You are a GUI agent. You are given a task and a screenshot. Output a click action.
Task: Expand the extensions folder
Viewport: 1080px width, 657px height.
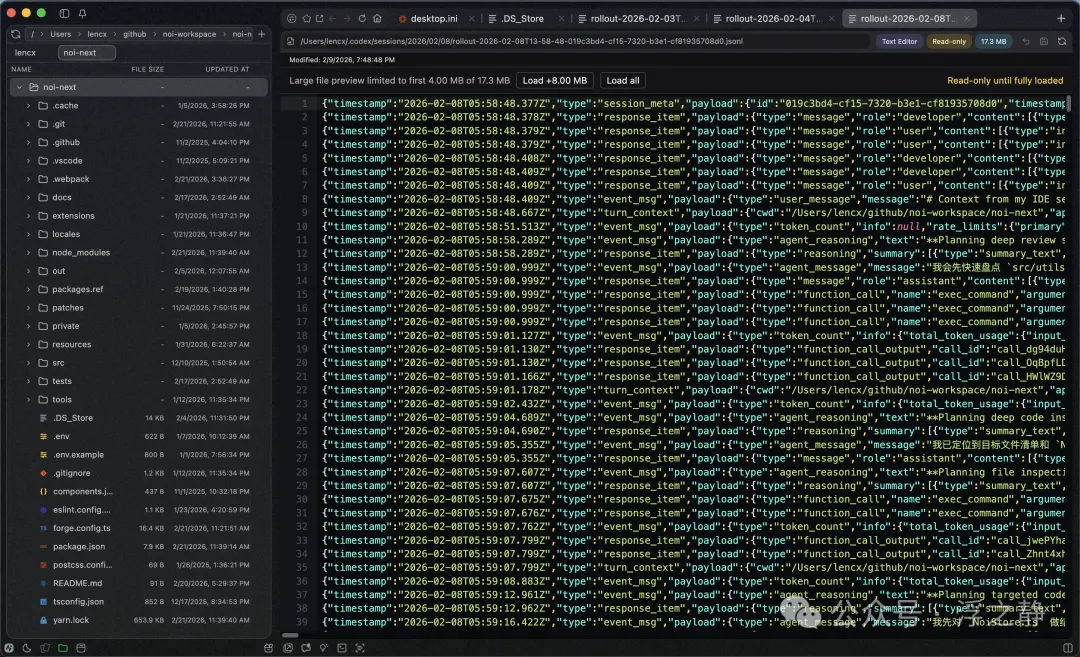click(28, 216)
